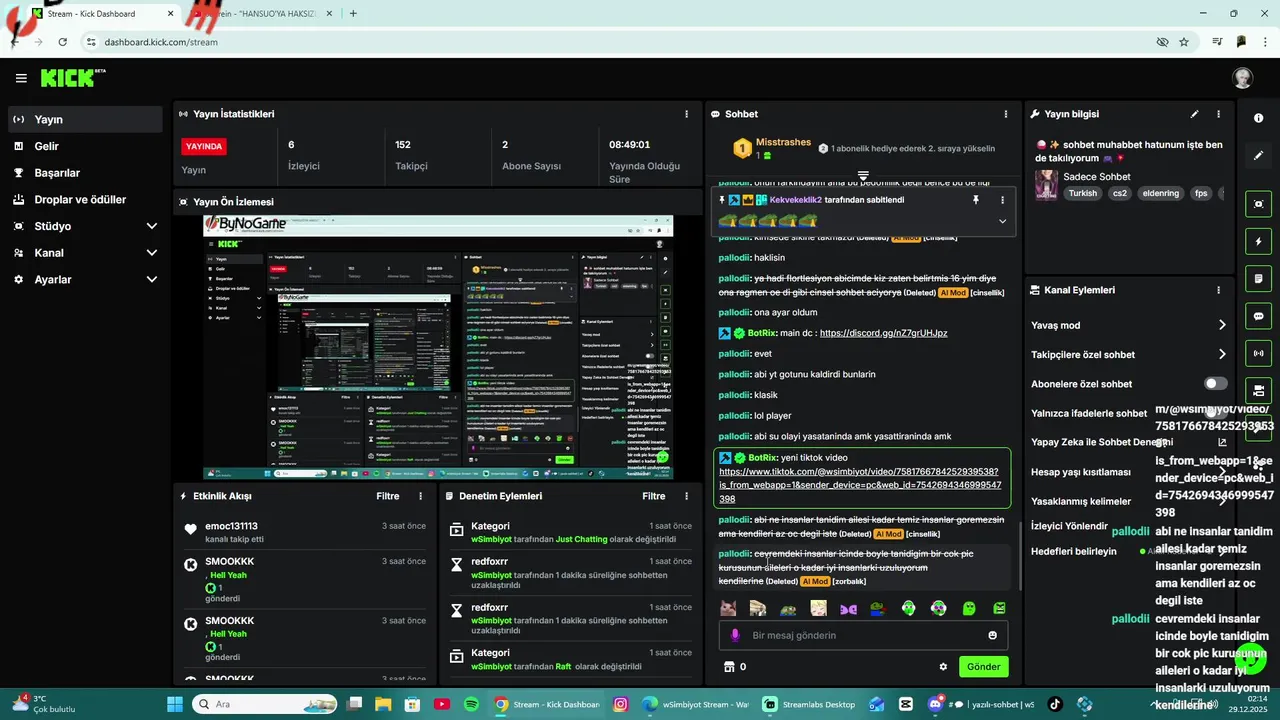Open Yayın İstatistikleri three-dot menu
The height and width of the screenshot is (720, 1280).
pyautogui.click(x=686, y=114)
